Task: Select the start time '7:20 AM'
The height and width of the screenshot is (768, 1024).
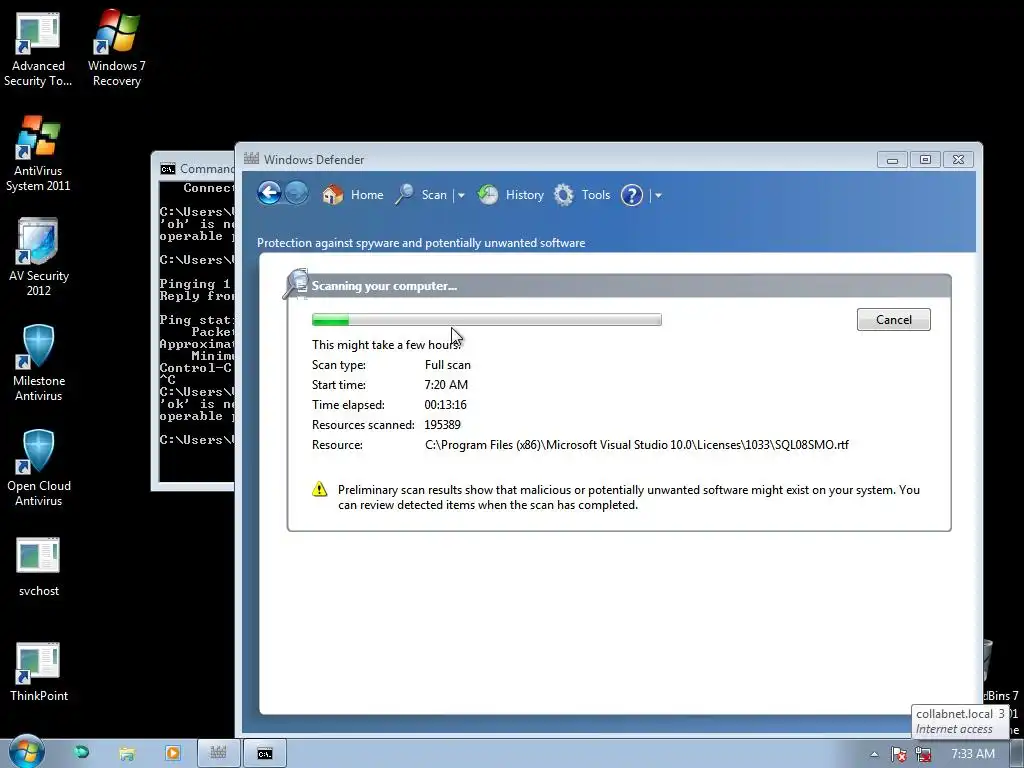Action: pyautogui.click(x=446, y=385)
